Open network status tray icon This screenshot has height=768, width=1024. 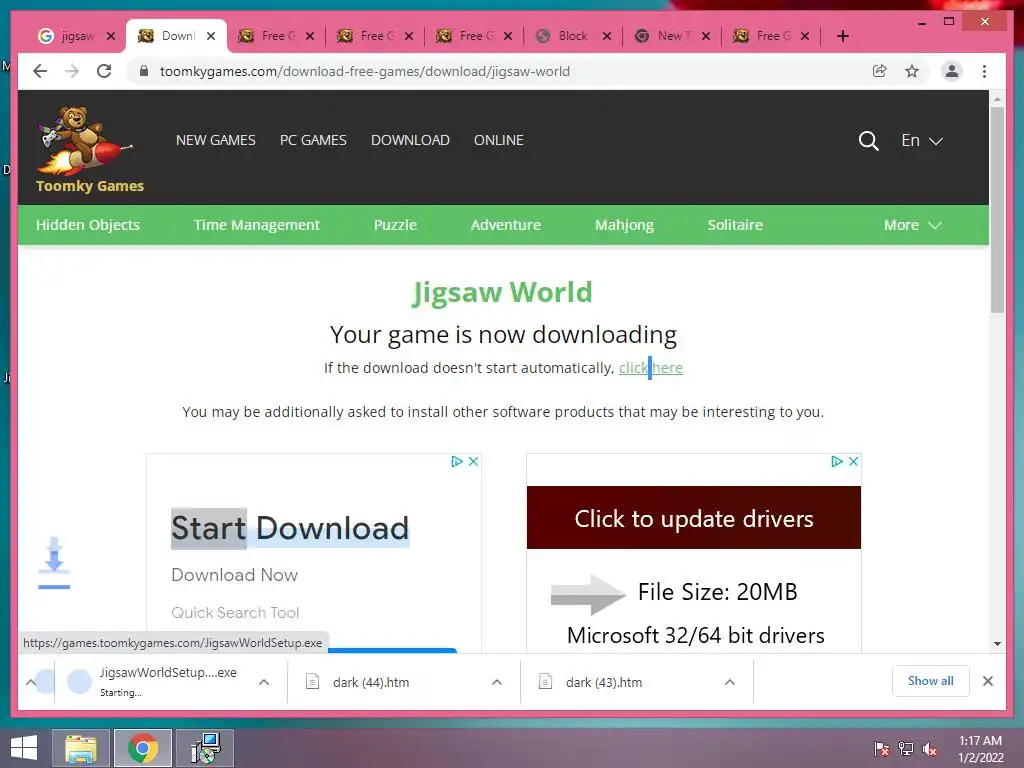coord(906,749)
